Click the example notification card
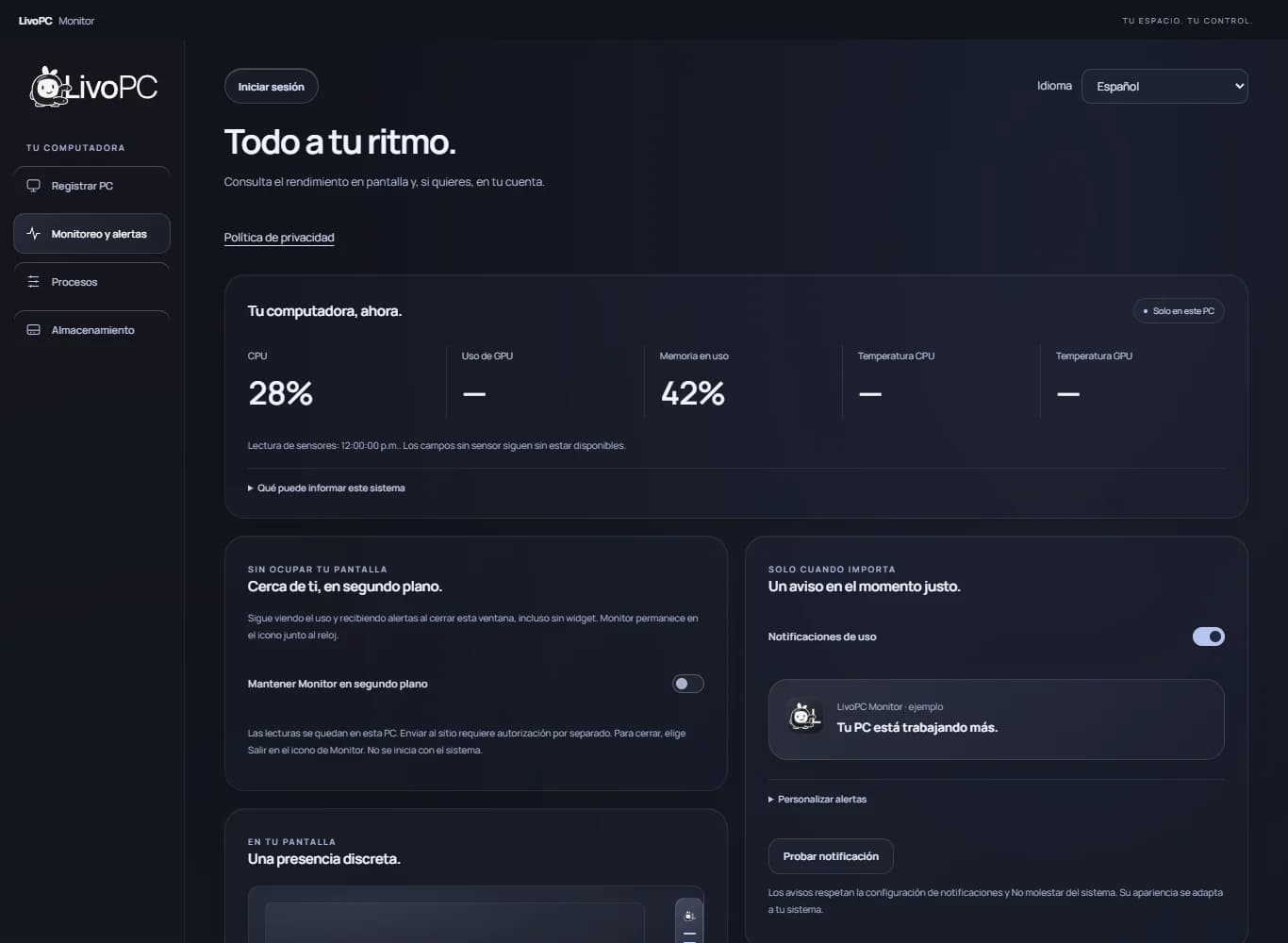Screen dimensions: 1288x943 996,719
